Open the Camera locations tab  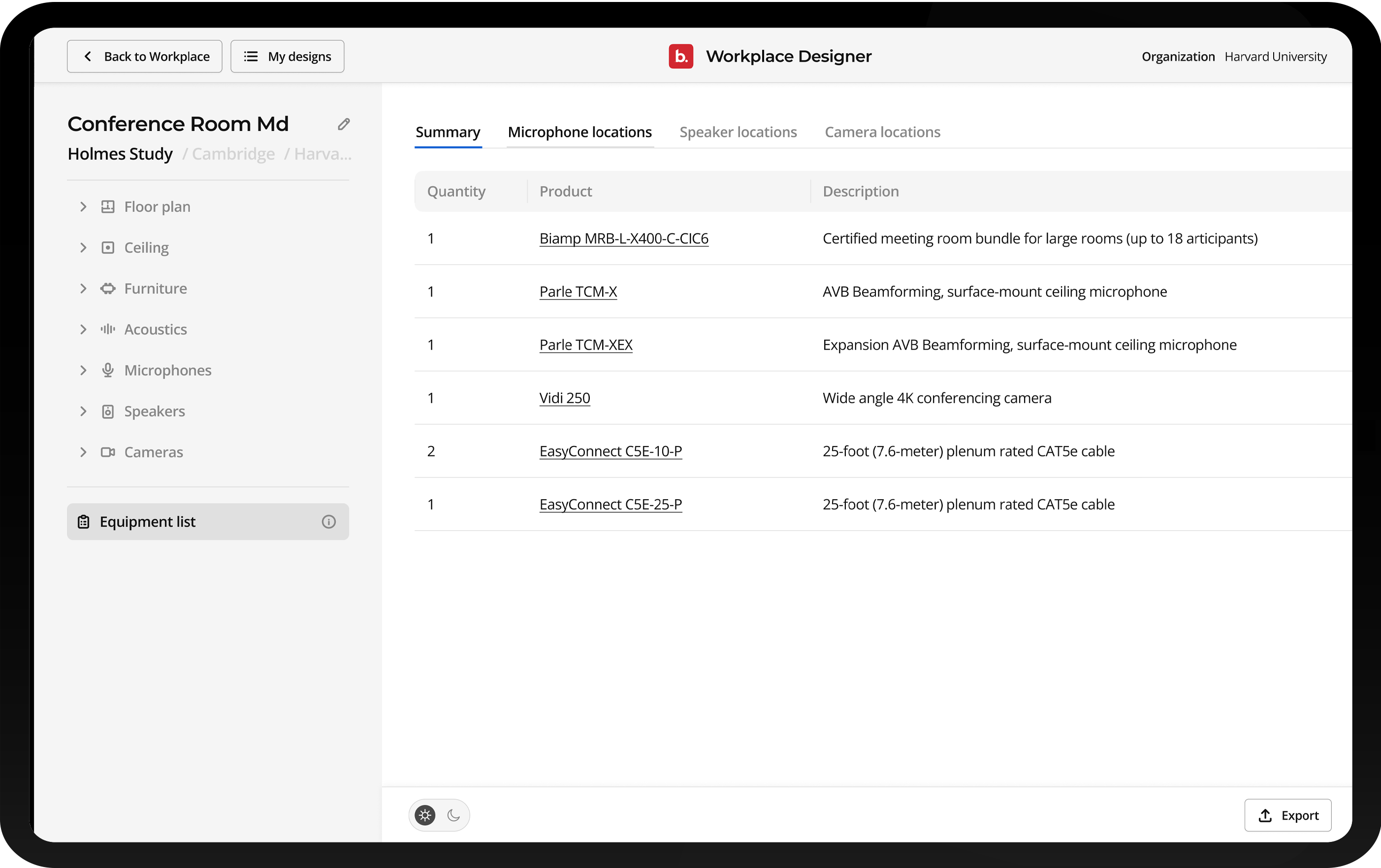883,132
